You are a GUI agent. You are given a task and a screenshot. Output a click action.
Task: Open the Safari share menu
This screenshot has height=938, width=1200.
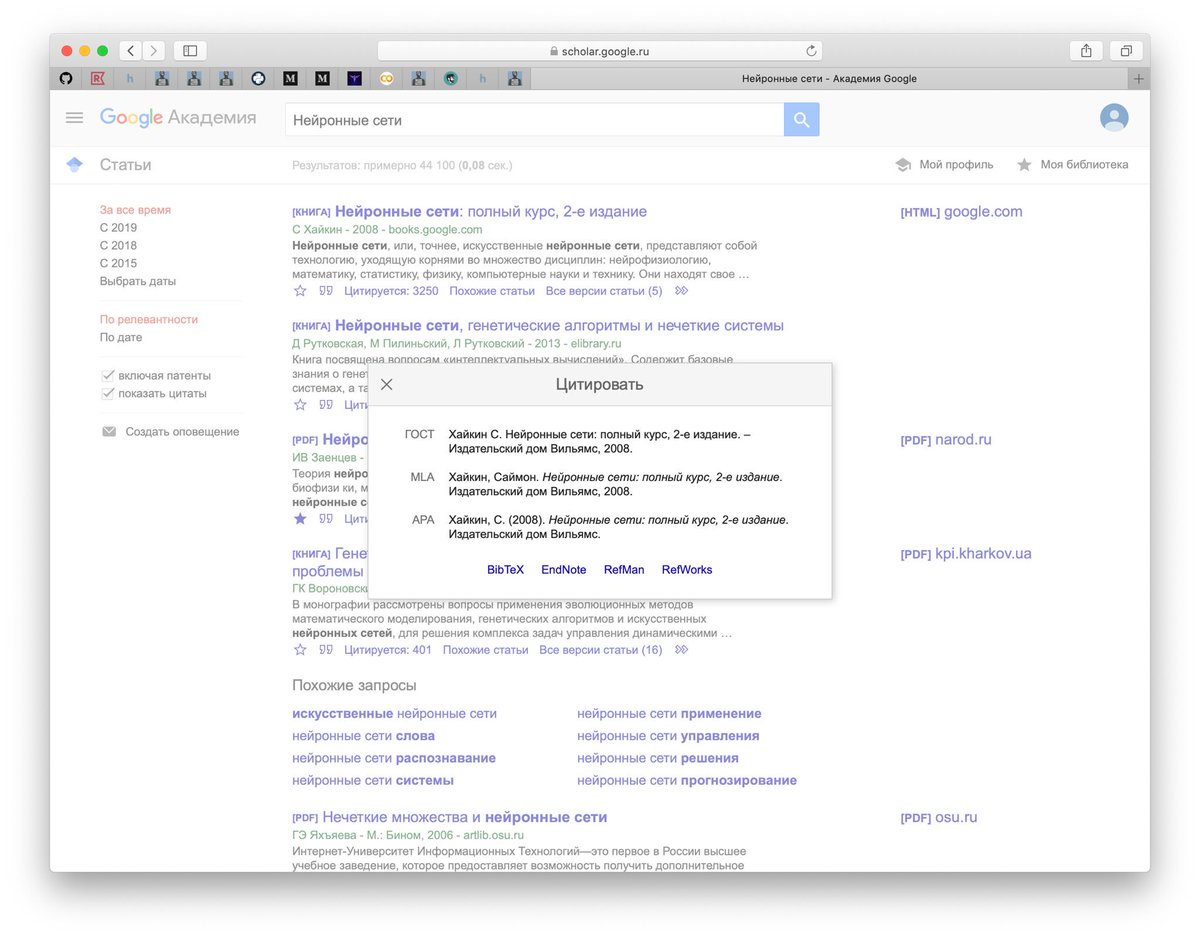tap(1086, 50)
